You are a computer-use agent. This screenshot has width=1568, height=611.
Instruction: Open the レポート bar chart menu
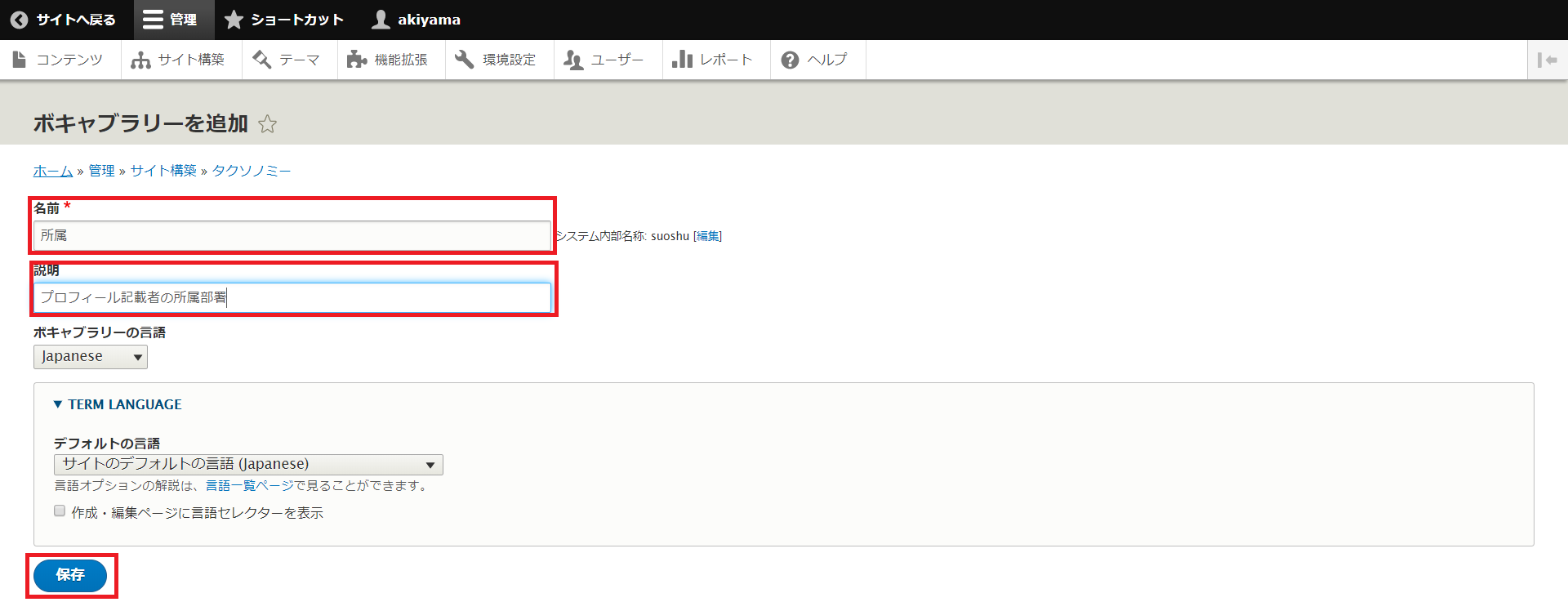pyautogui.click(x=714, y=60)
